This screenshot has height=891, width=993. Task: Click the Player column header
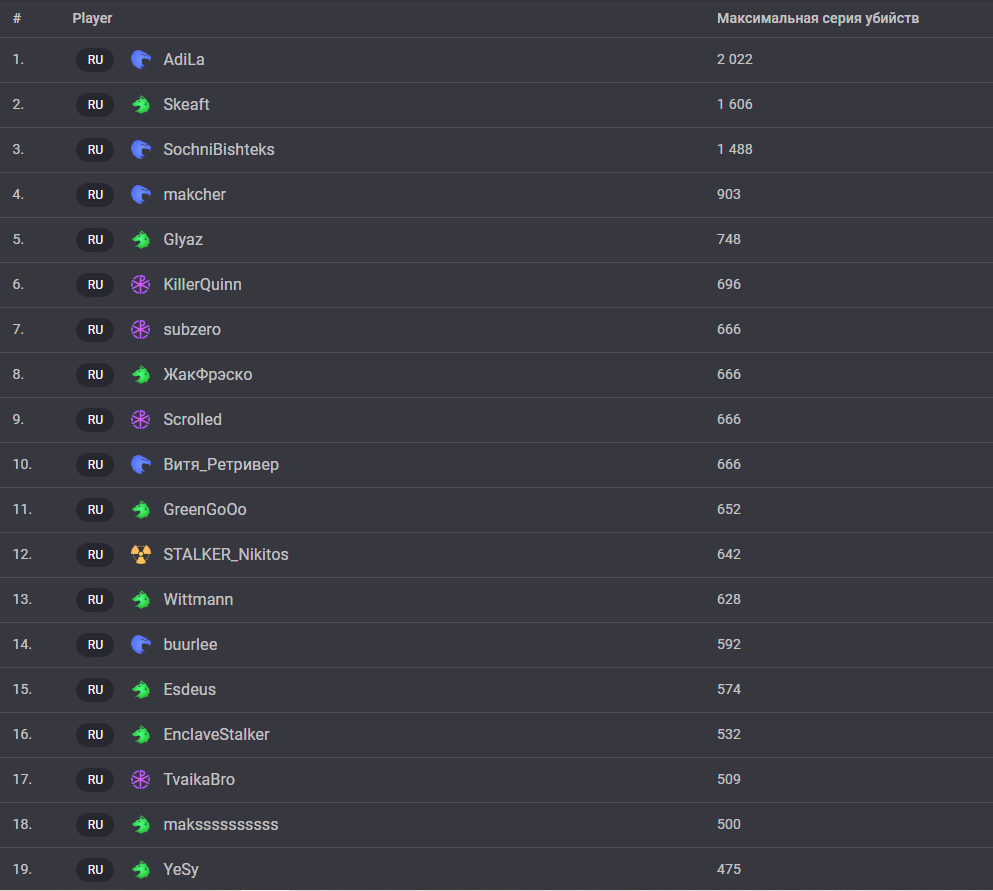pyautogui.click(x=92, y=19)
